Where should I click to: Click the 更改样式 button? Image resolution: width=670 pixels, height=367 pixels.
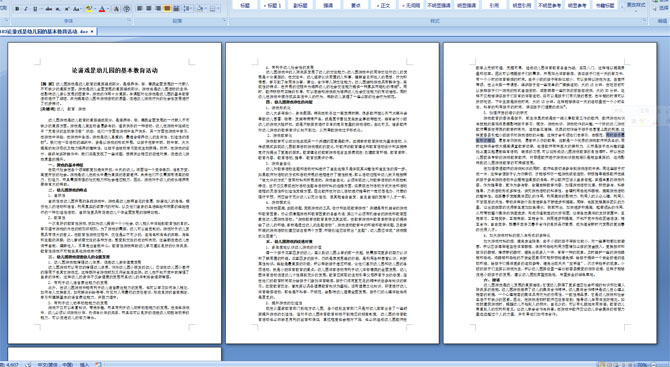pos(635,5)
